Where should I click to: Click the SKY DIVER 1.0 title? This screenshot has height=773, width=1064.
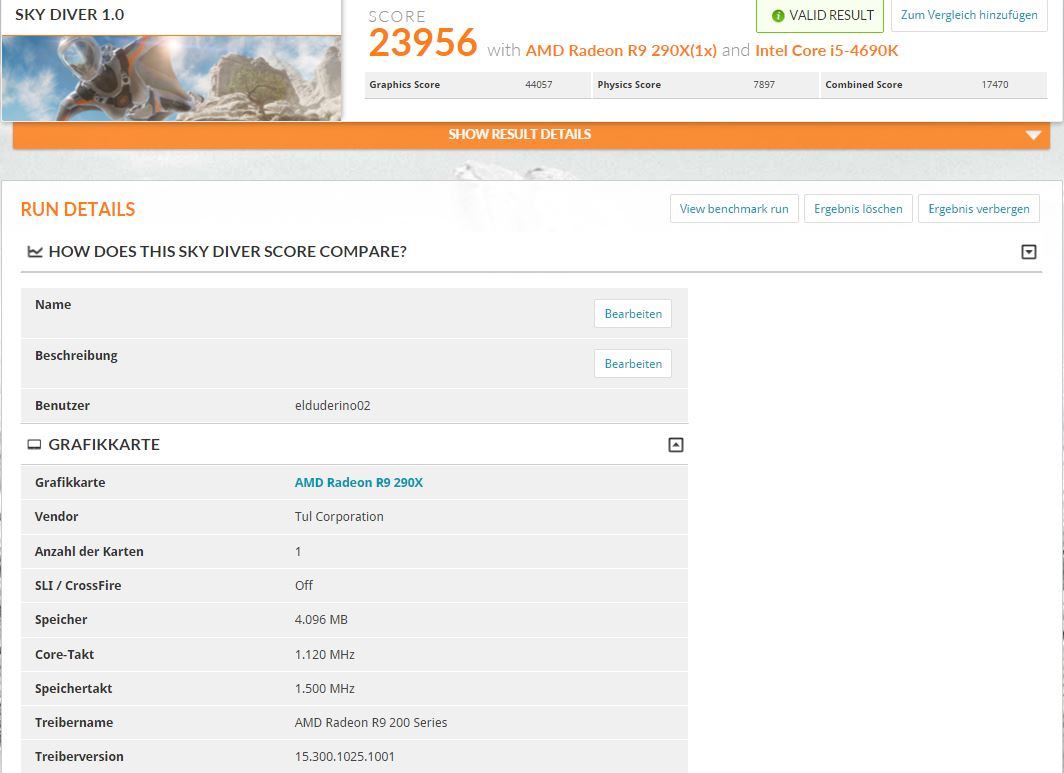tap(70, 14)
